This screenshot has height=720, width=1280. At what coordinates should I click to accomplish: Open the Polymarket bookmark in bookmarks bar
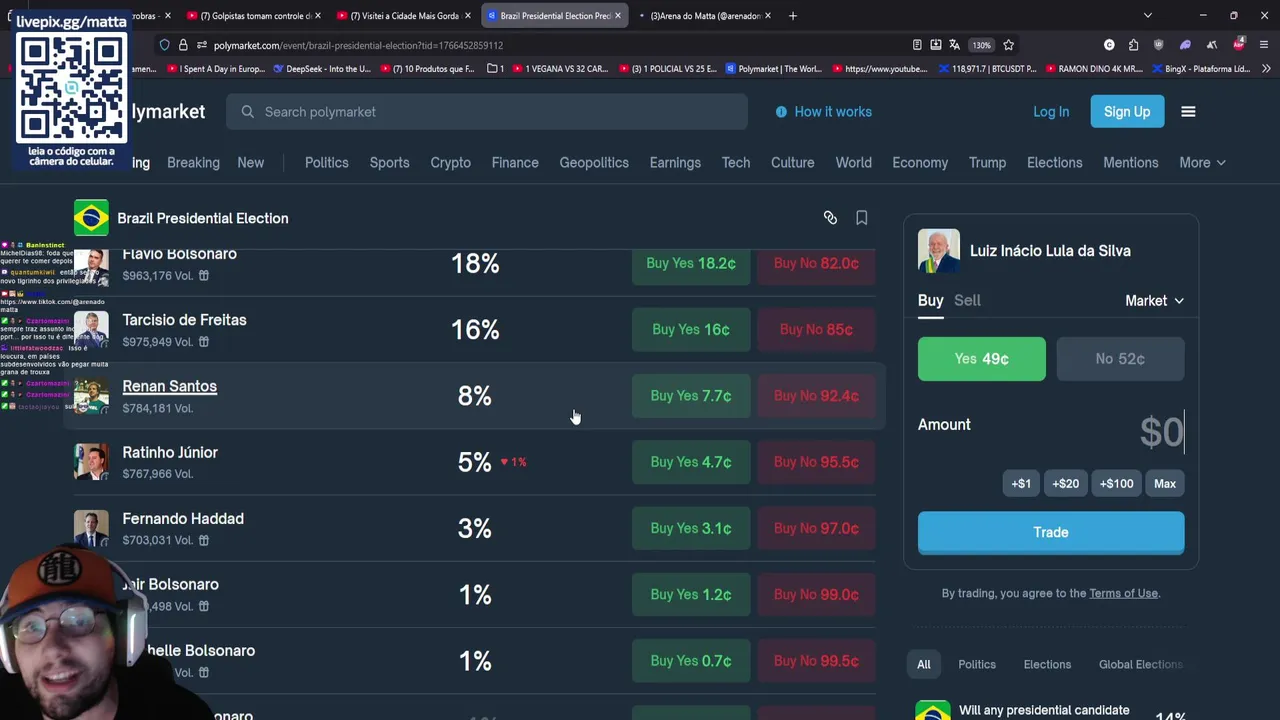pyautogui.click(x=773, y=69)
